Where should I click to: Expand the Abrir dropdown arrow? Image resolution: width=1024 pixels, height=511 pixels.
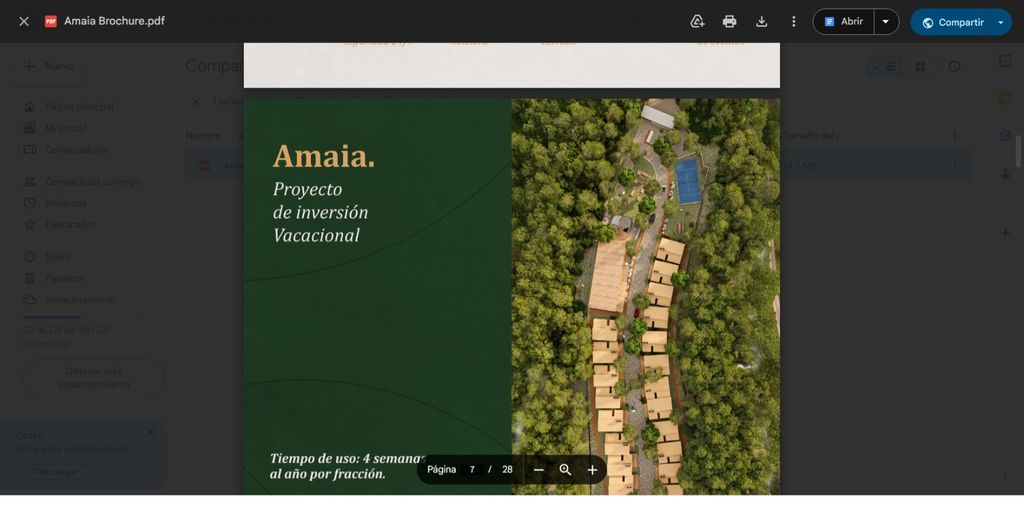[x=886, y=22]
